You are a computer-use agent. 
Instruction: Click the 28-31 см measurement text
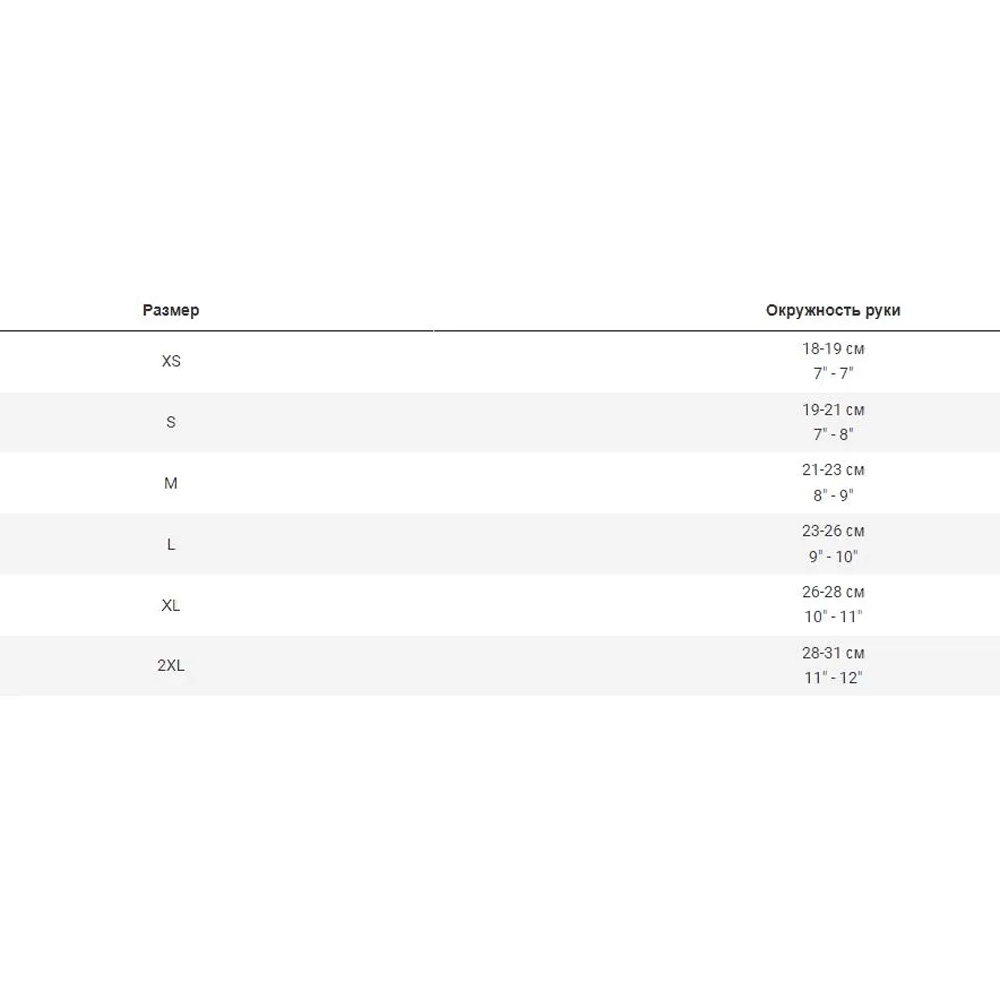(x=833, y=653)
